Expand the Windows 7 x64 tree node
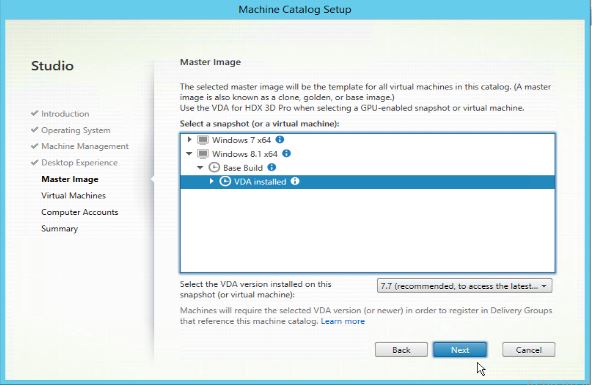 coord(190,140)
